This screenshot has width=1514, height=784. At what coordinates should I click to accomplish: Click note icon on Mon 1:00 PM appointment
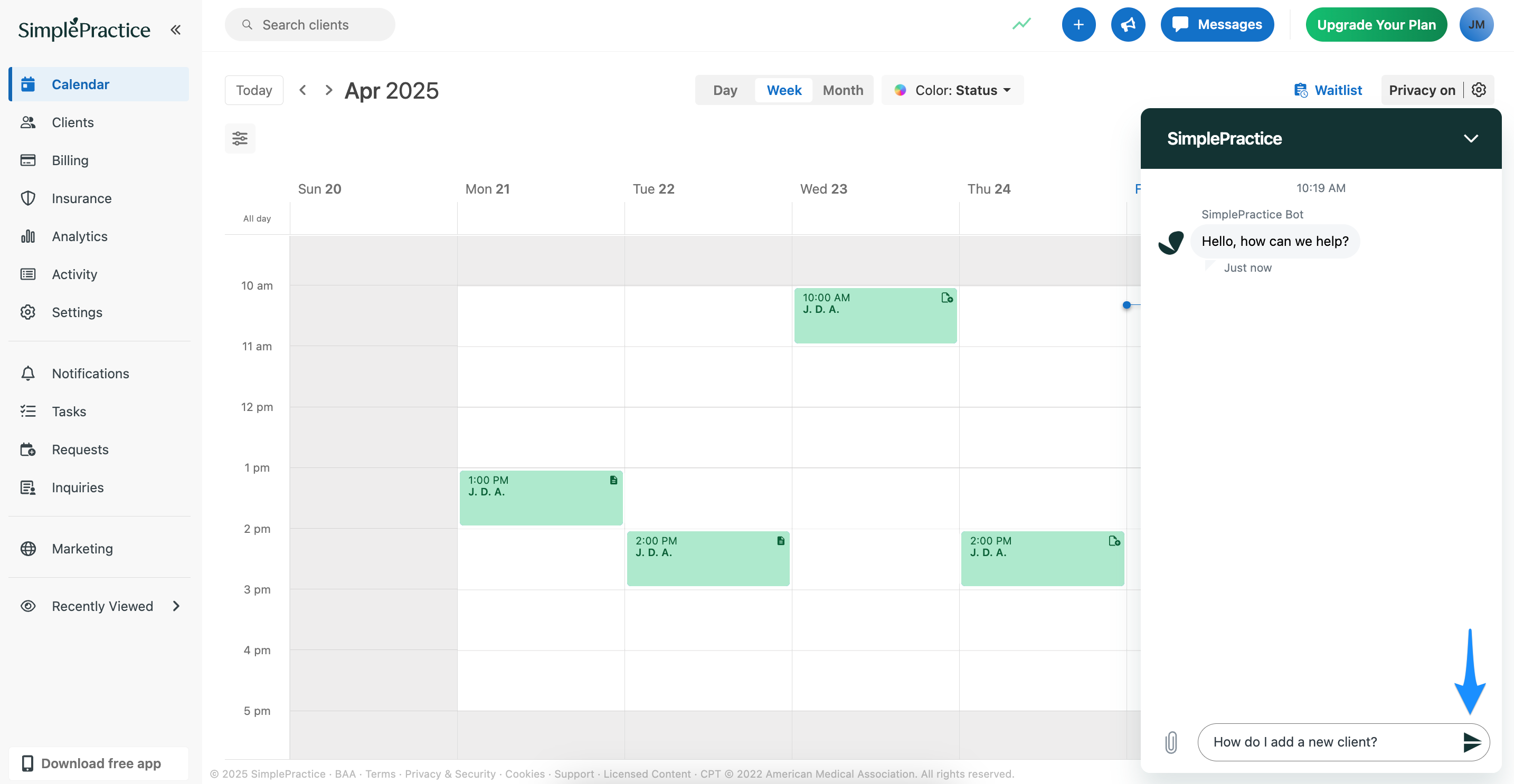click(613, 480)
